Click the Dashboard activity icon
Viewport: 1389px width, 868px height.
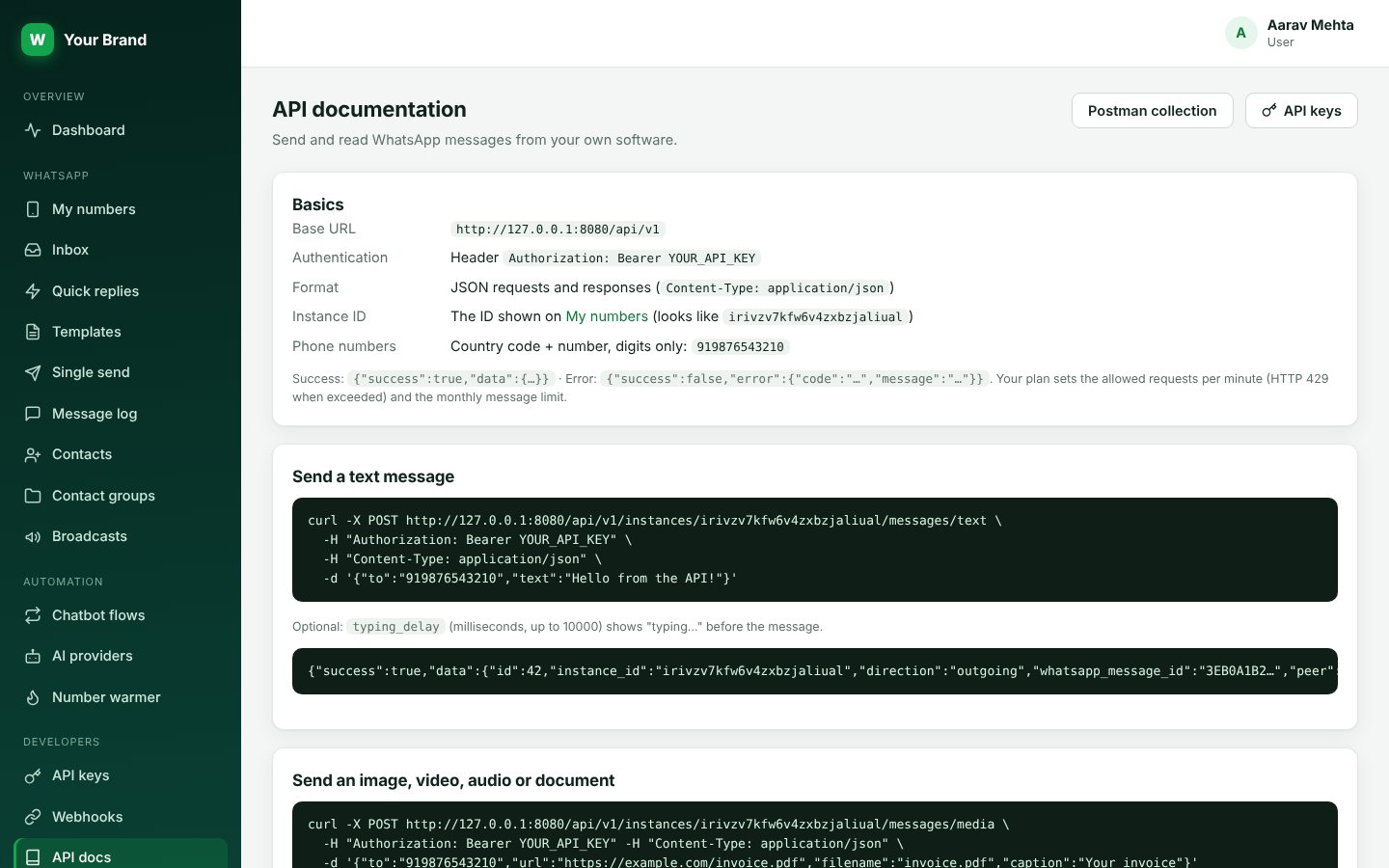pos(33,130)
